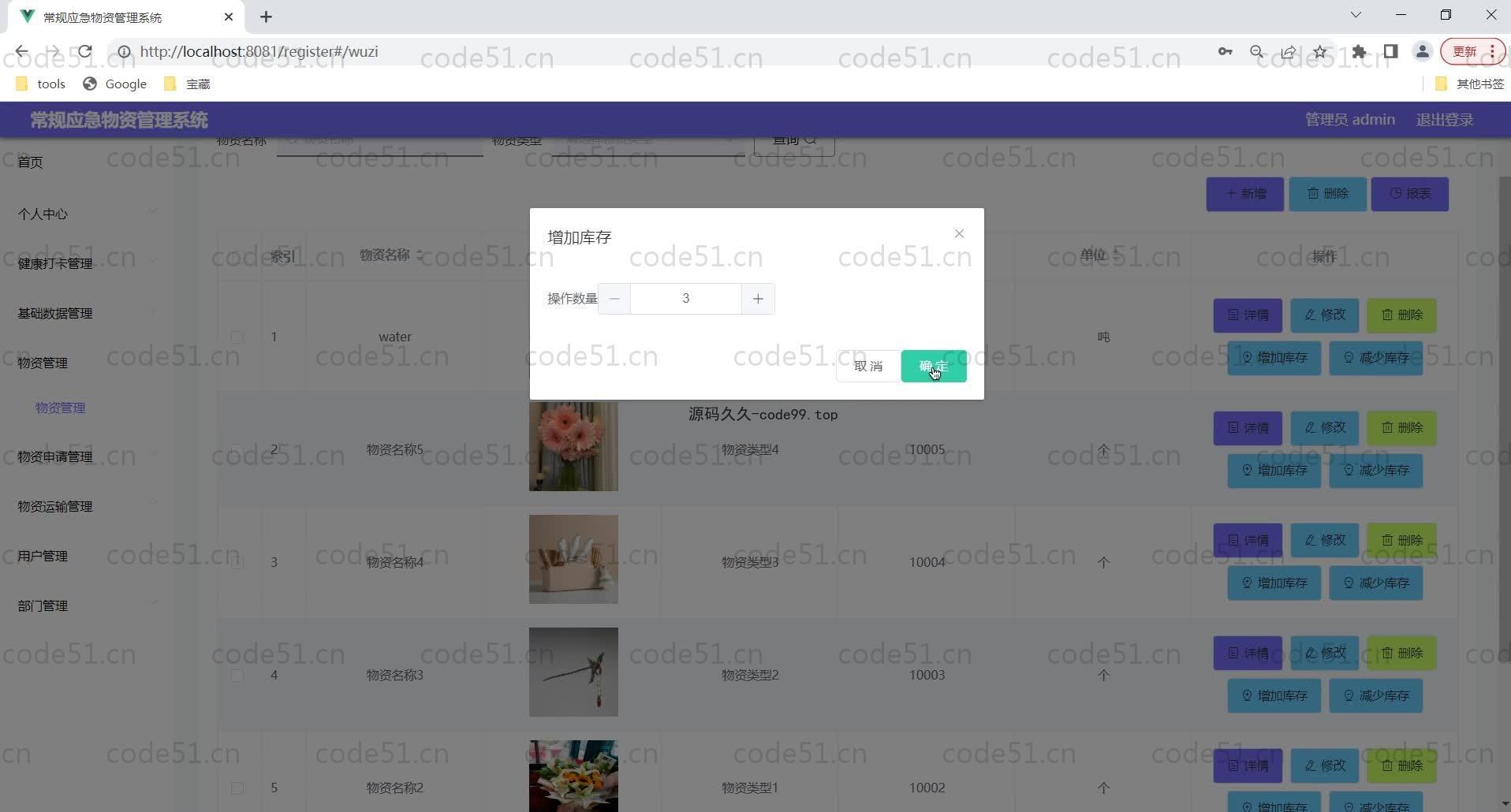Screen dimensions: 1511x812
Task: Open 详情 for the 物资名称2 row
Action: [x=1248, y=766]
